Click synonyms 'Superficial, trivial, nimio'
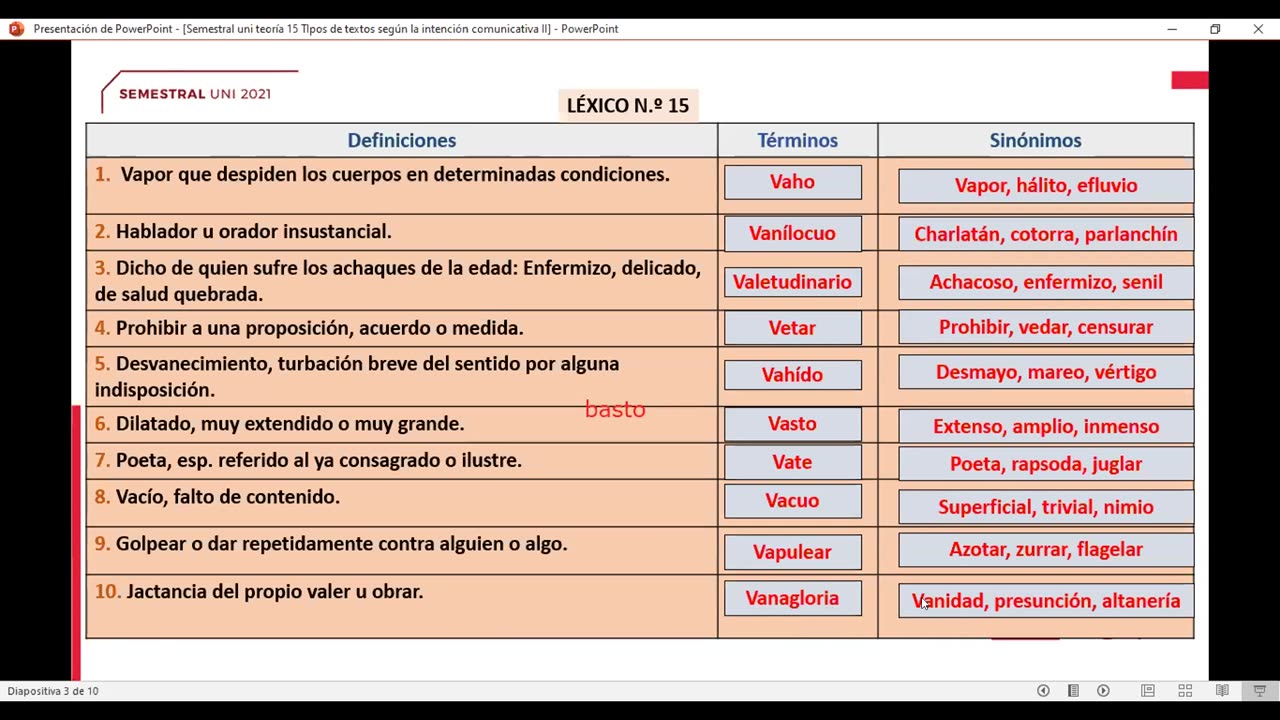 click(1046, 507)
